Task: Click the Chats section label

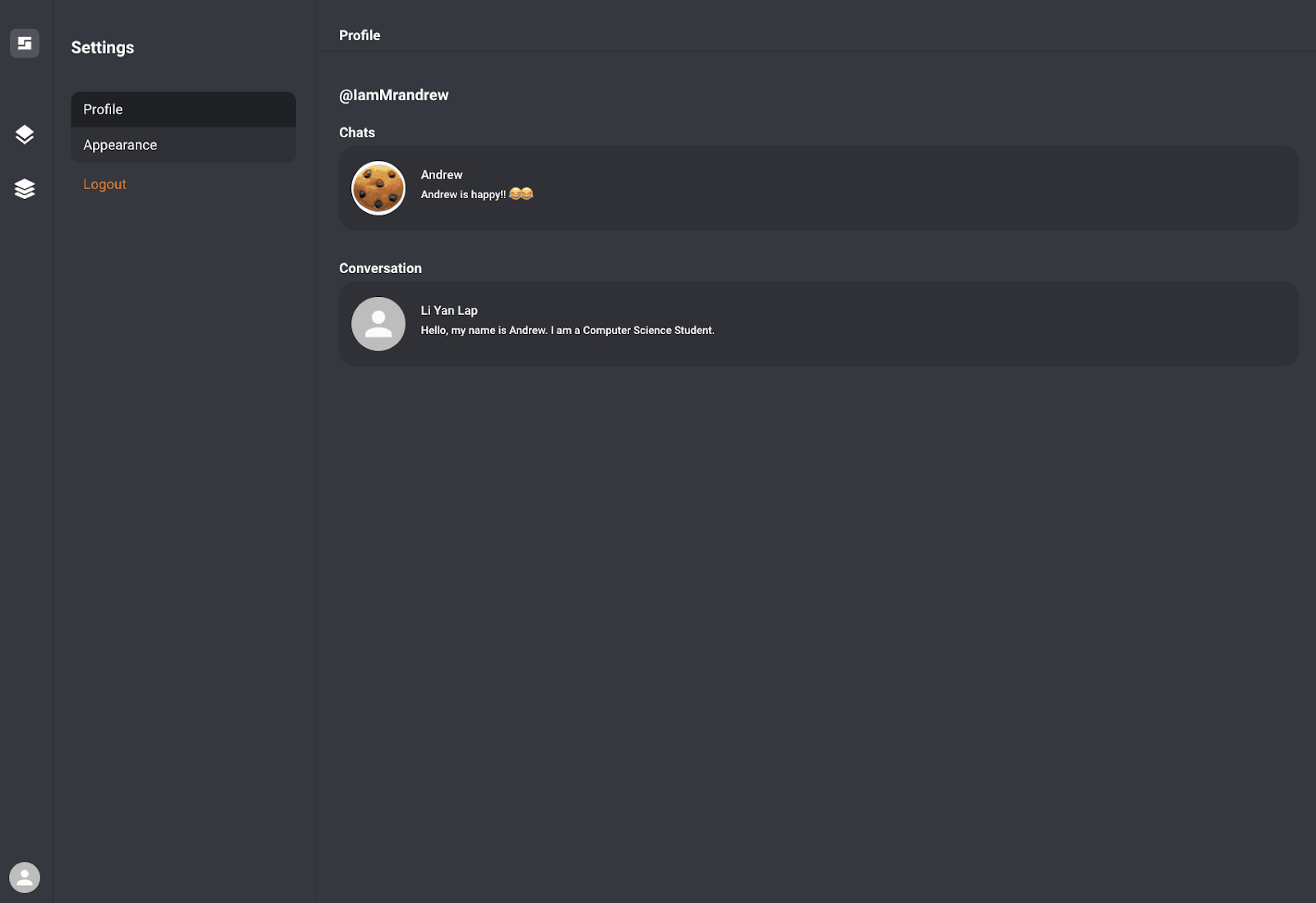Action: click(357, 132)
